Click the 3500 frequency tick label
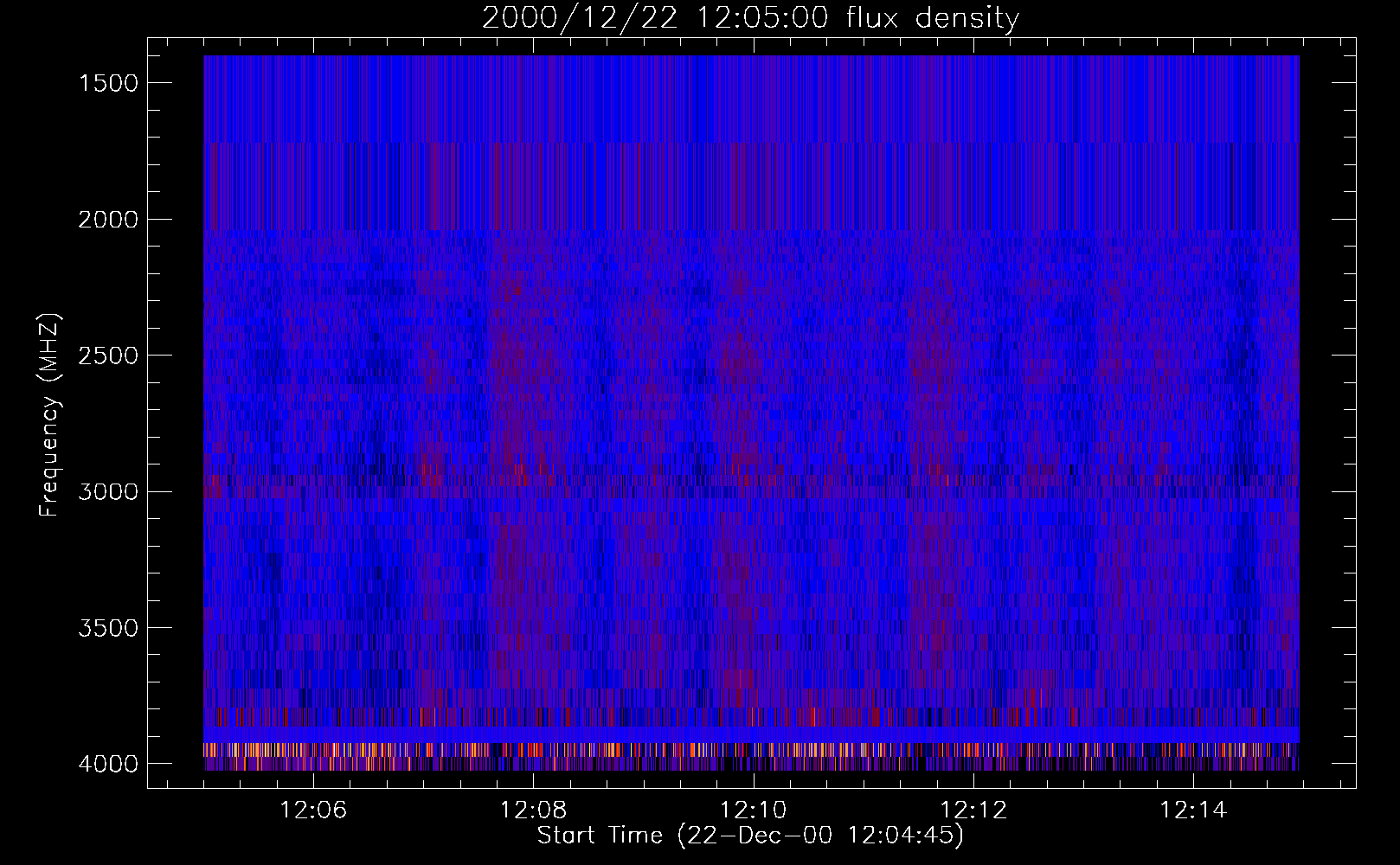Image resolution: width=1400 pixels, height=865 pixels. pos(108,628)
